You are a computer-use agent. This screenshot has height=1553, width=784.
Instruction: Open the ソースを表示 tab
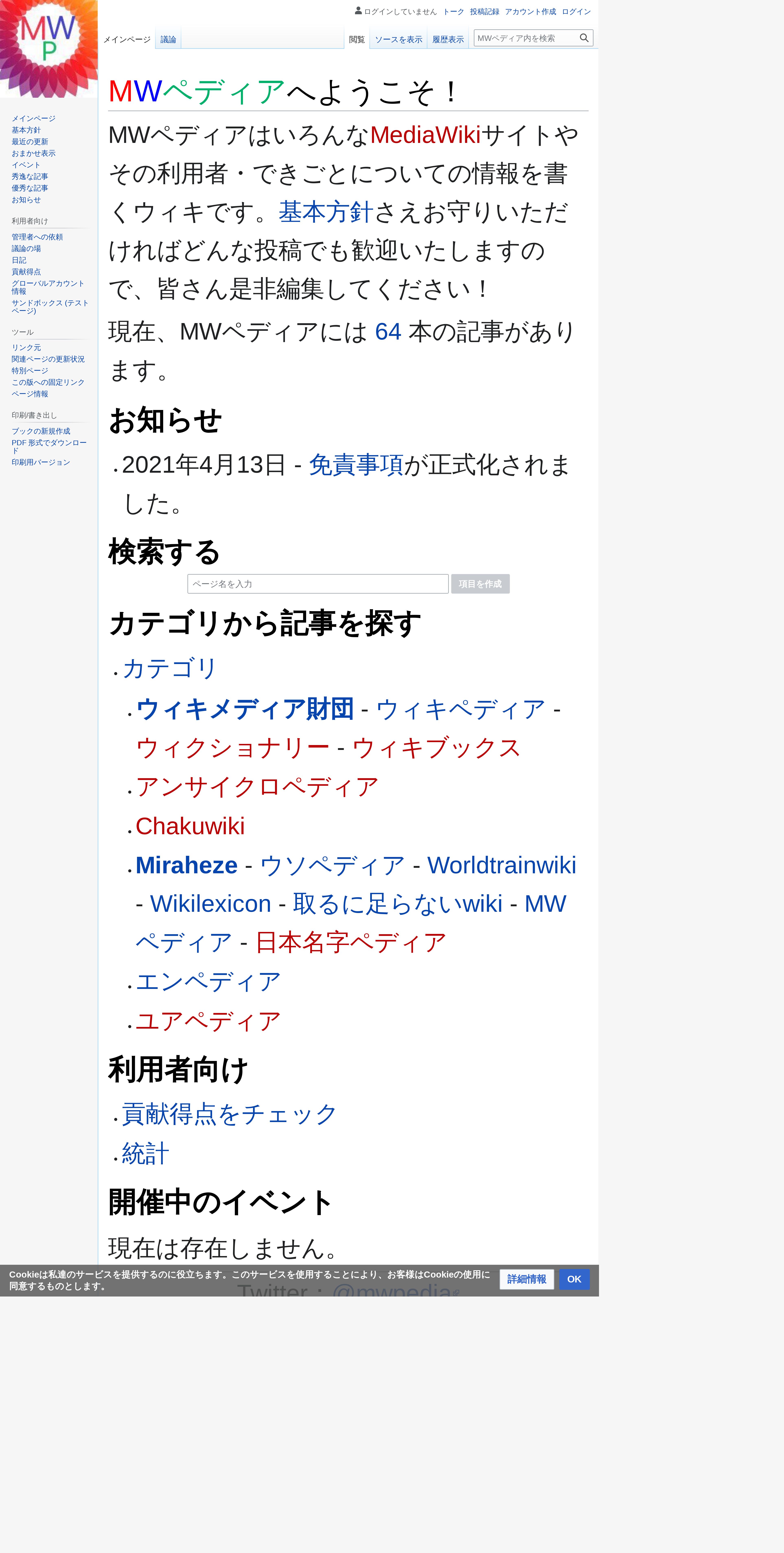point(398,40)
